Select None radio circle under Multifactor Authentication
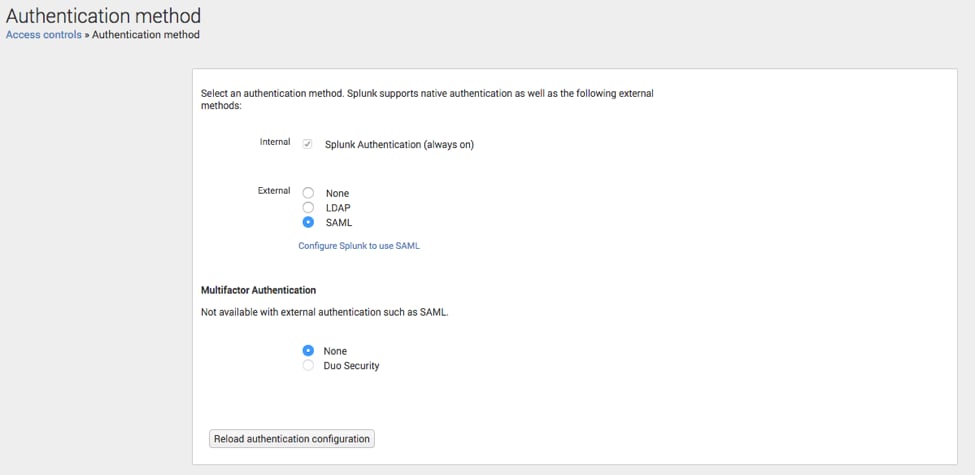Viewport: 975px width, 475px height. point(308,351)
